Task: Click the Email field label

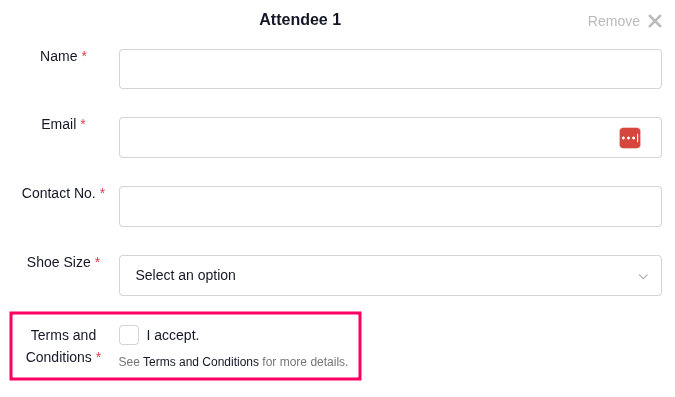Action: point(59,124)
